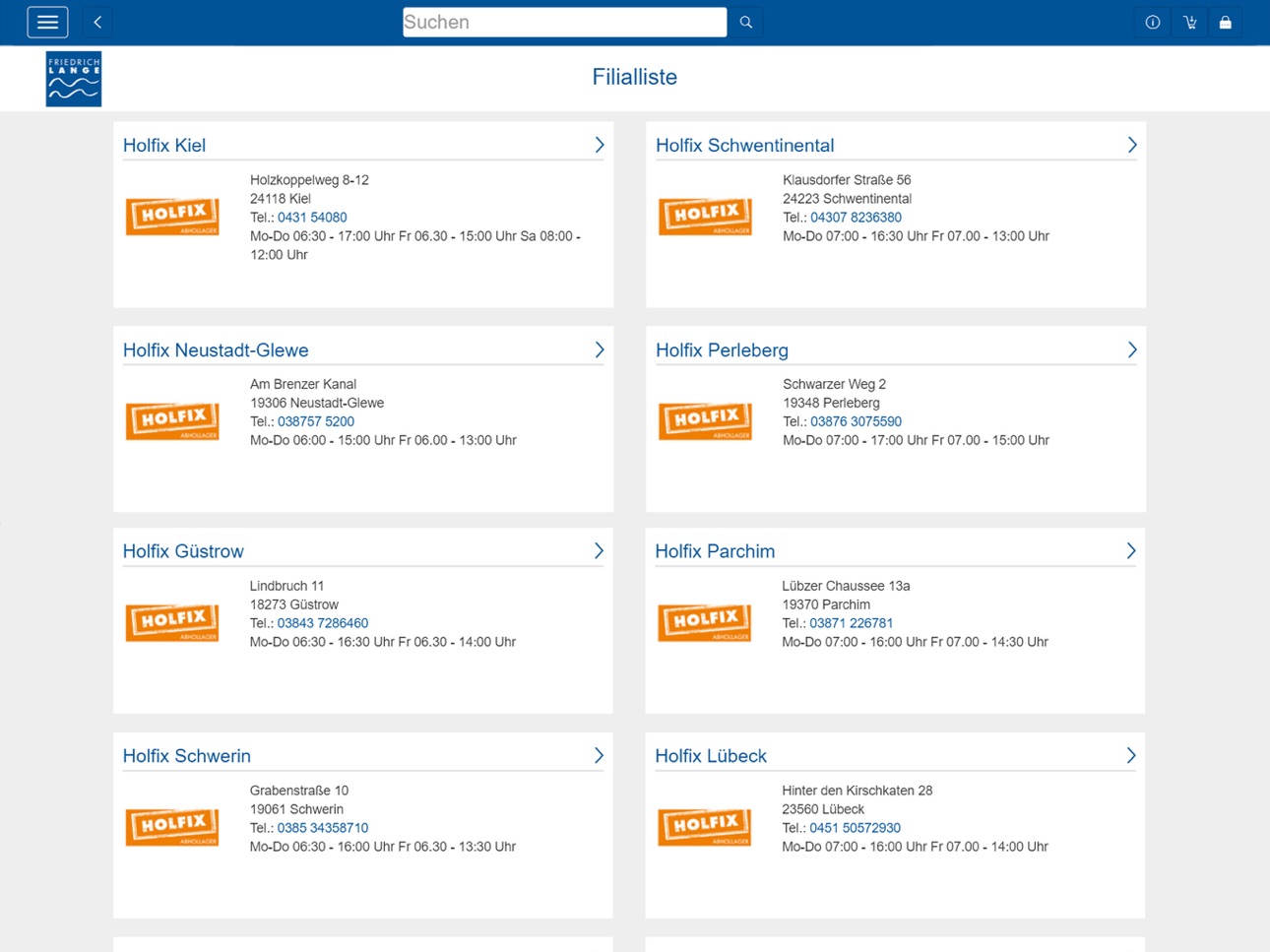Open the Holfix Kiel branch title
This screenshot has height=952, width=1270.
pyautogui.click(x=164, y=146)
